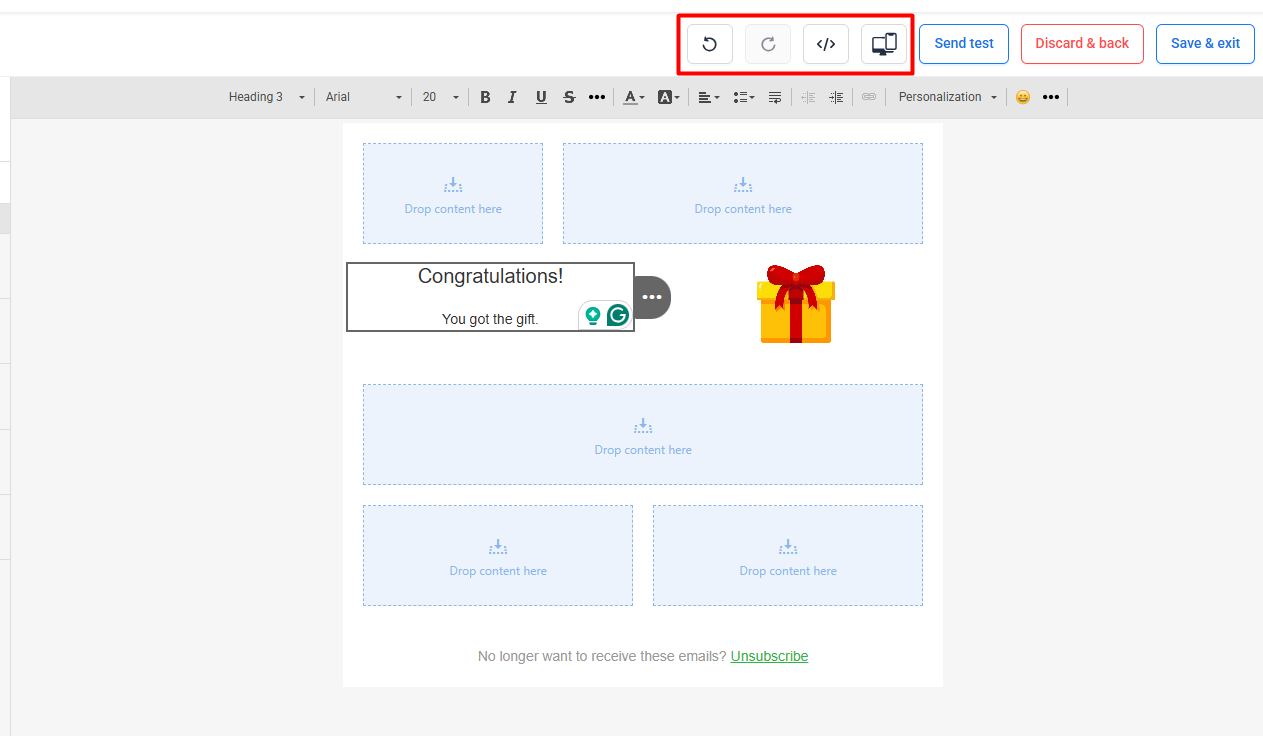Click the Send test button
The height and width of the screenshot is (736, 1263).
coord(964,44)
